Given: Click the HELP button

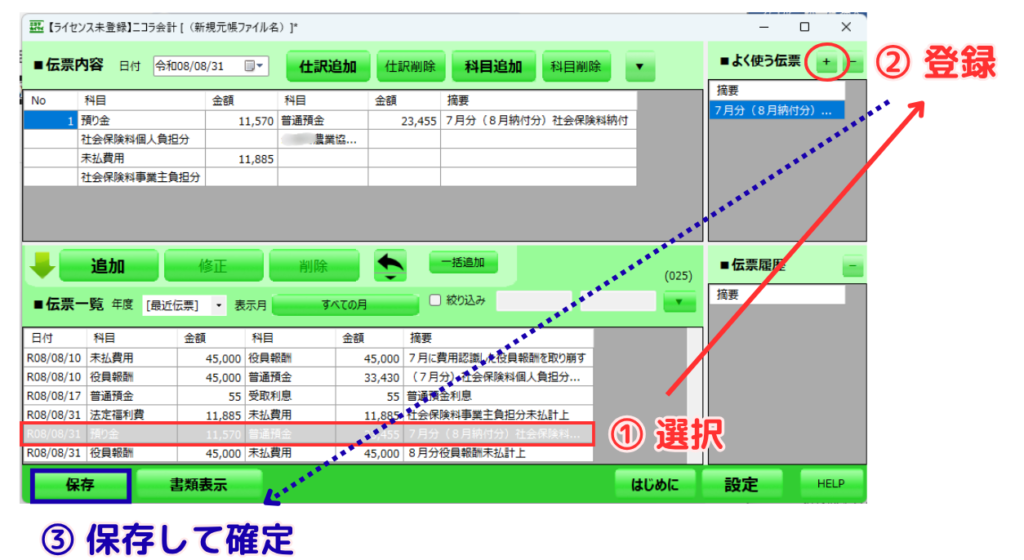Looking at the screenshot, I should pyautogui.click(x=830, y=484).
